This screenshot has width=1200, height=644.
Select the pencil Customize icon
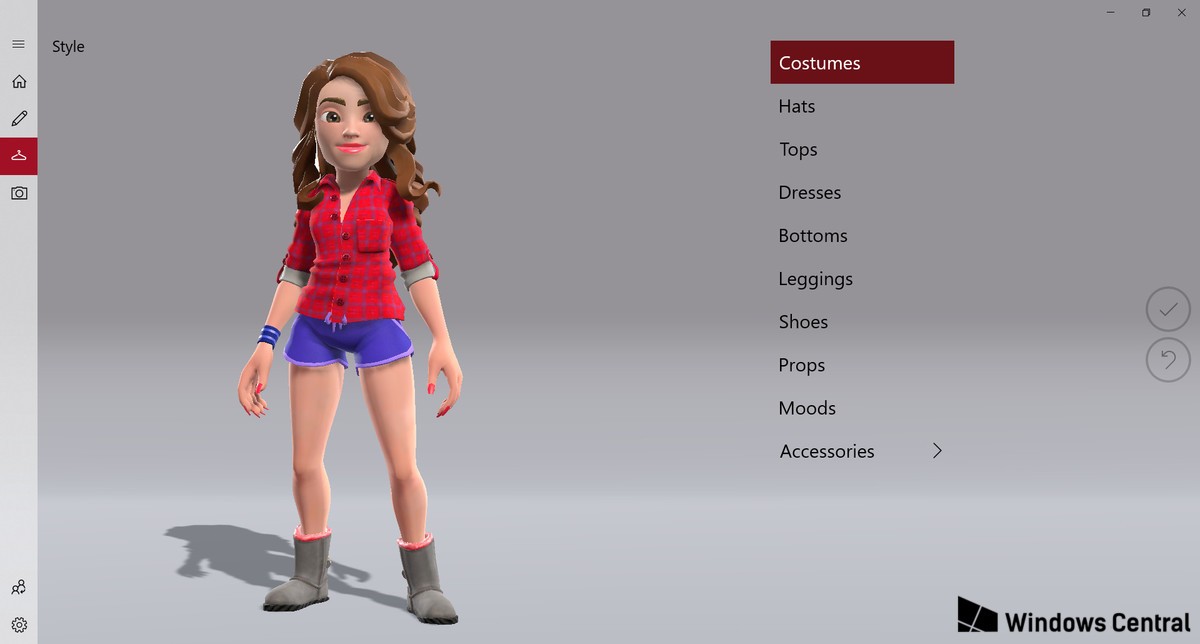(x=18, y=119)
